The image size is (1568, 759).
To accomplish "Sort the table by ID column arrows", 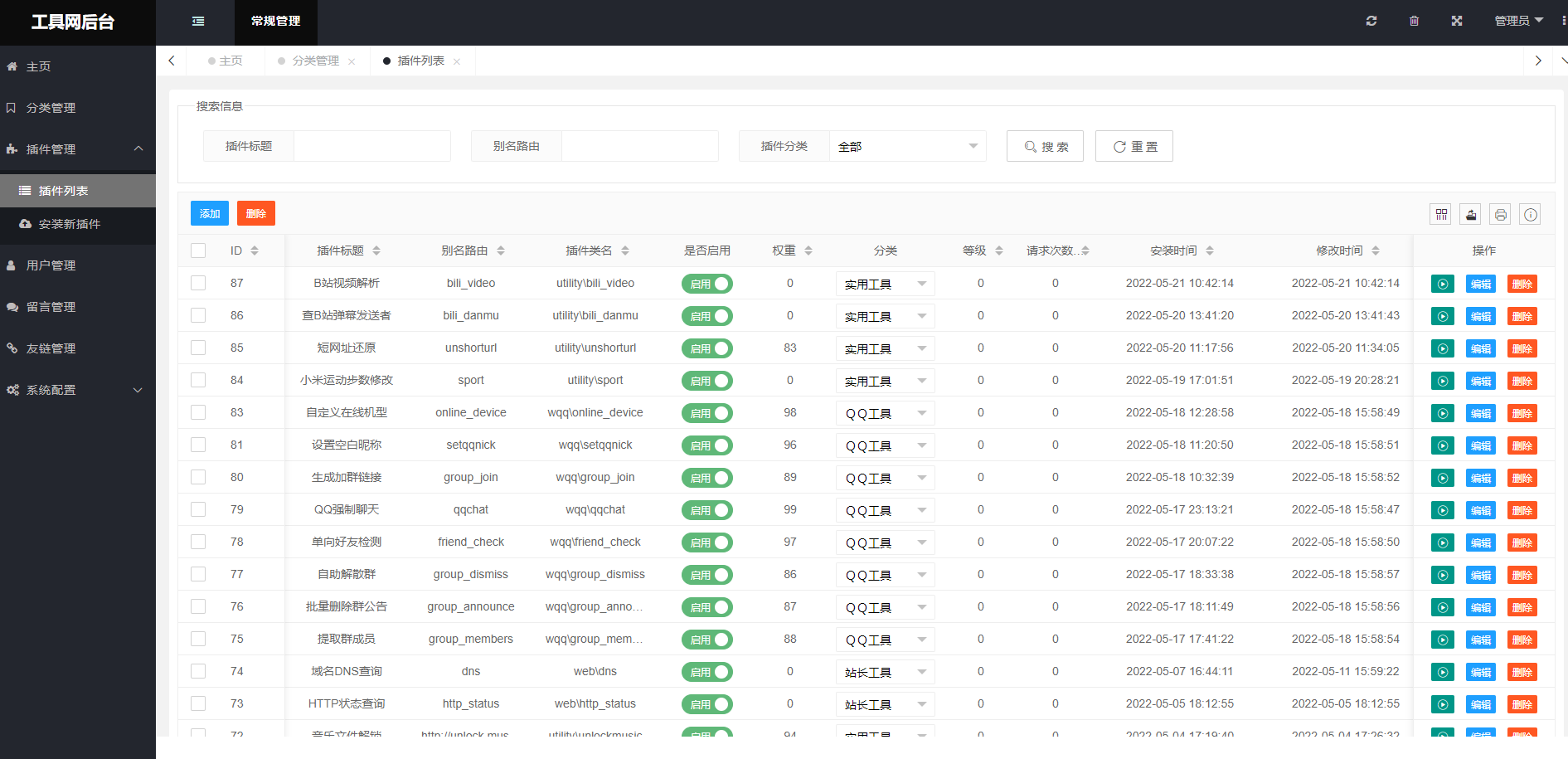I will (x=255, y=251).
